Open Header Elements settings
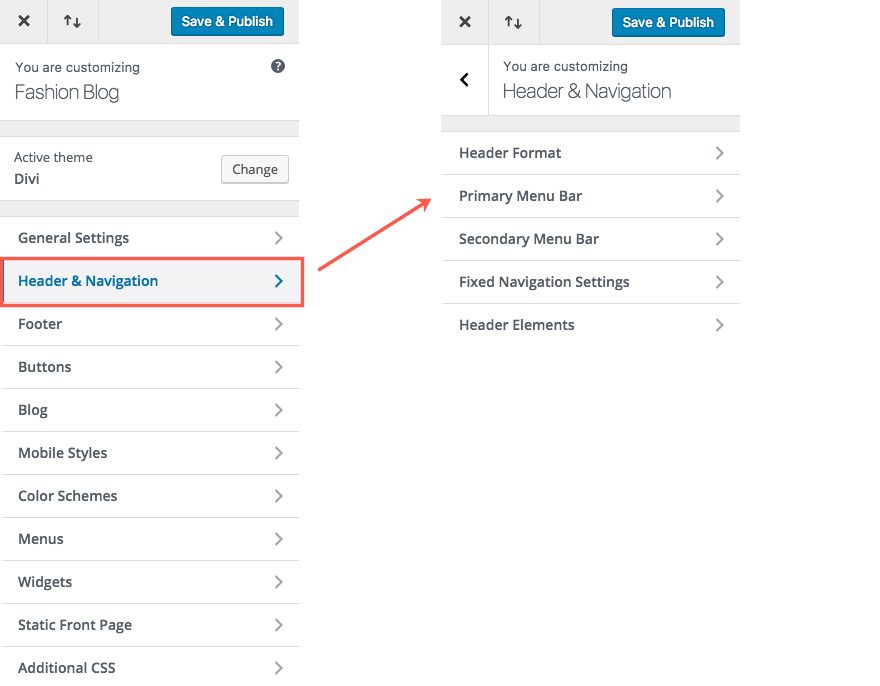 591,325
